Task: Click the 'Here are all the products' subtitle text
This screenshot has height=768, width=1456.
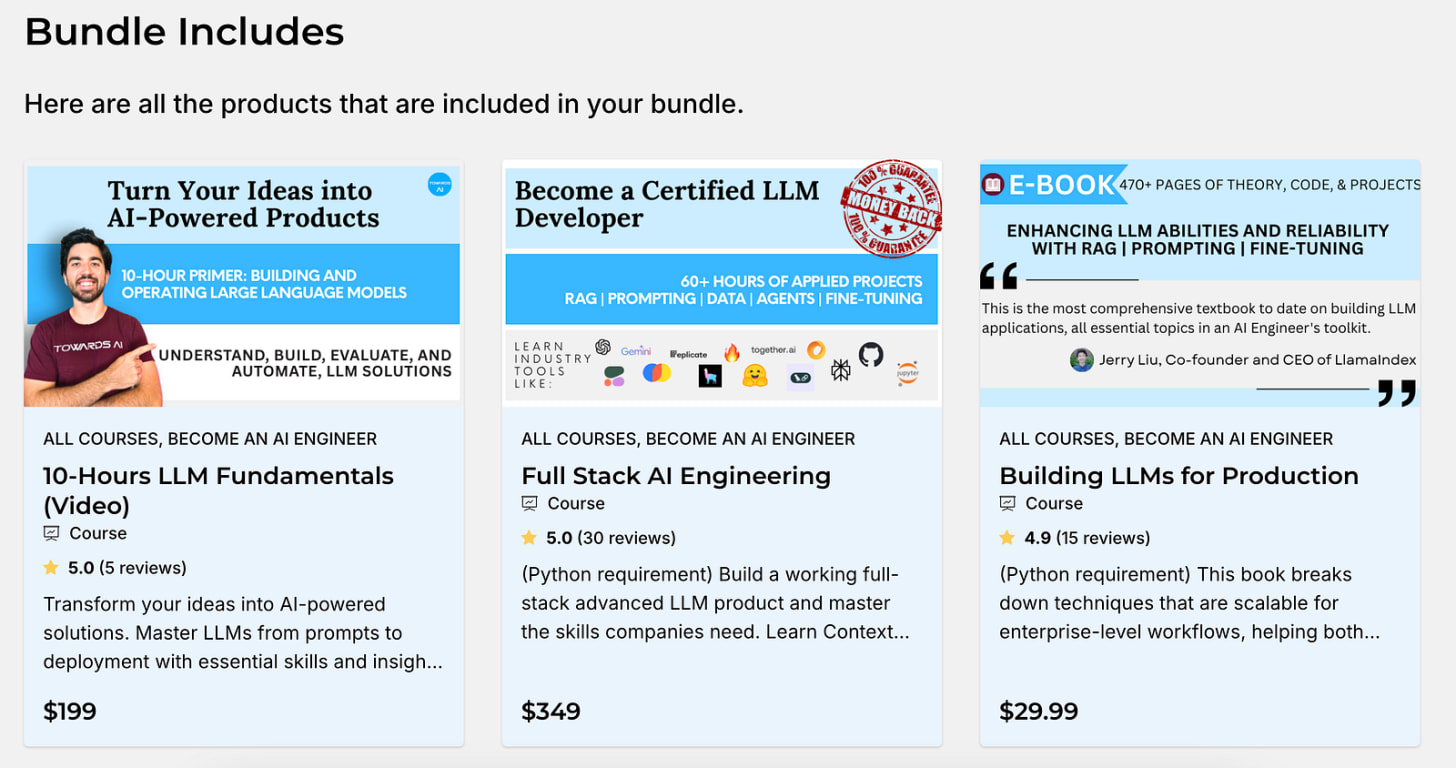Action: [x=384, y=104]
